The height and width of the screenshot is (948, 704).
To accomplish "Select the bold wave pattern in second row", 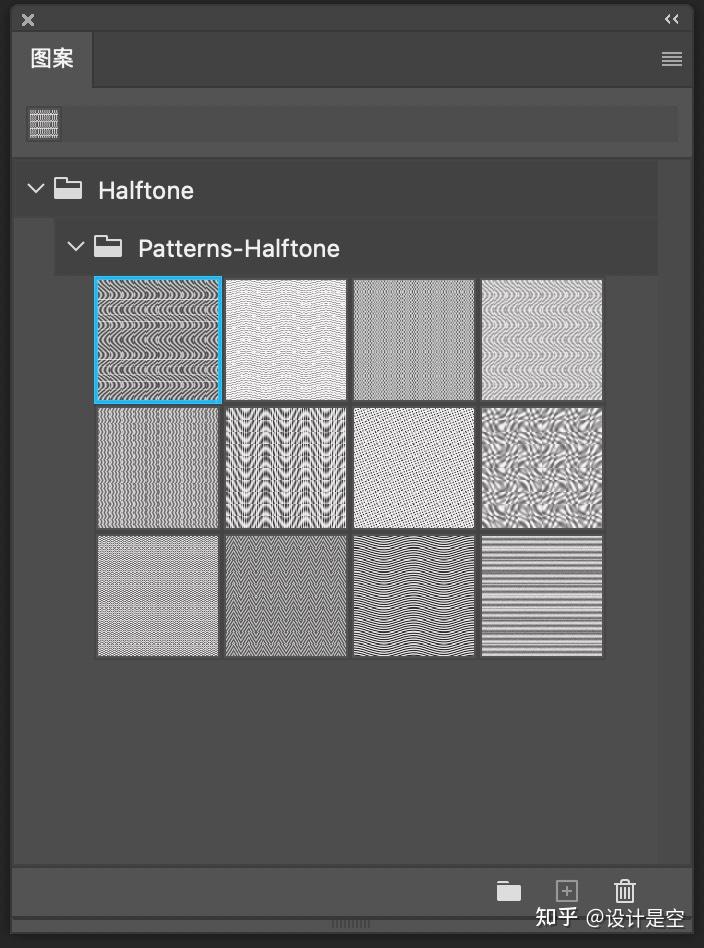I will (x=286, y=468).
